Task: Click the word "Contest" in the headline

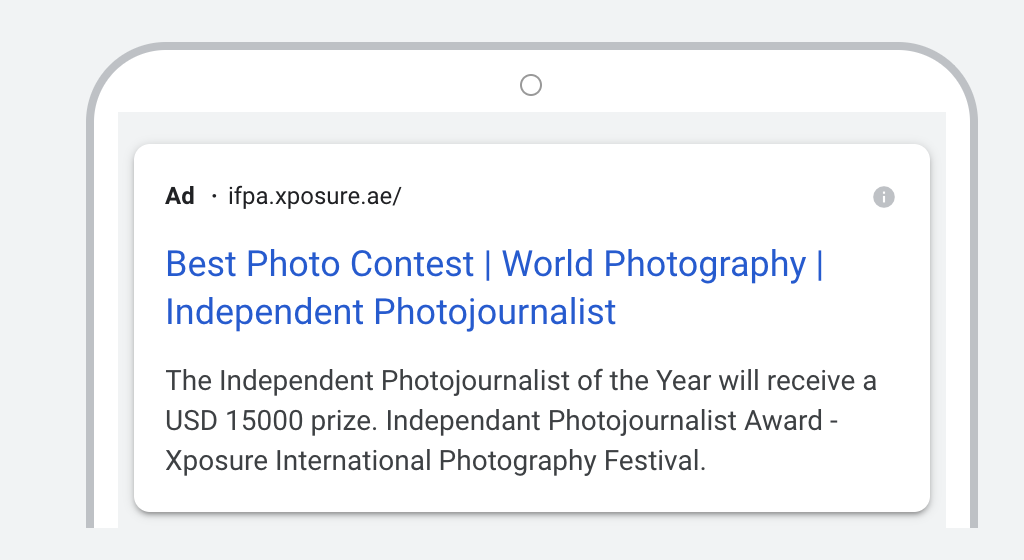Action: click(x=411, y=264)
